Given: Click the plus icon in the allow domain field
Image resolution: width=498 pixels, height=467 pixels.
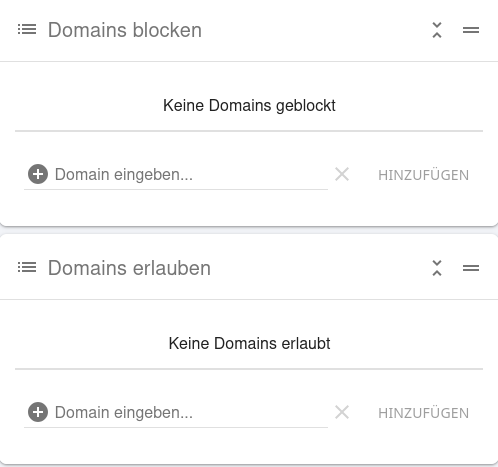Looking at the screenshot, I should [38, 412].
